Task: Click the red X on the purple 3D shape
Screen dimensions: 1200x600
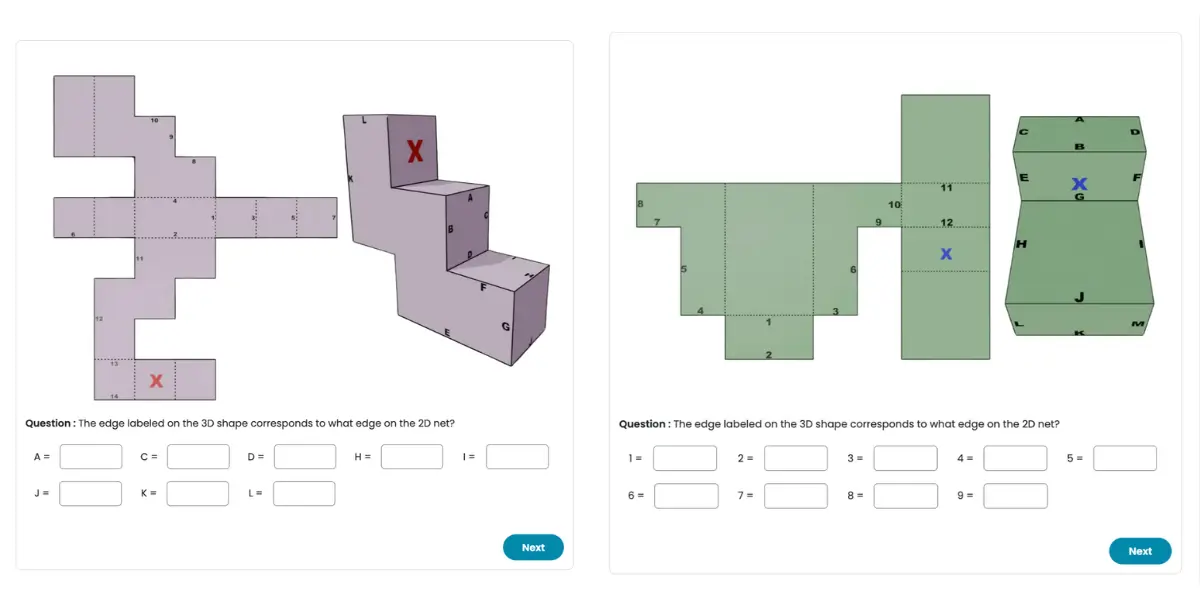Action: (x=414, y=151)
